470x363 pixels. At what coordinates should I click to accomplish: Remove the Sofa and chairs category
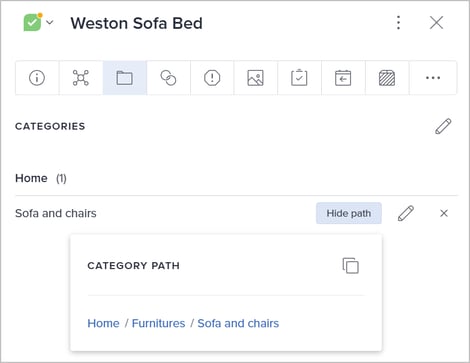[444, 213]
